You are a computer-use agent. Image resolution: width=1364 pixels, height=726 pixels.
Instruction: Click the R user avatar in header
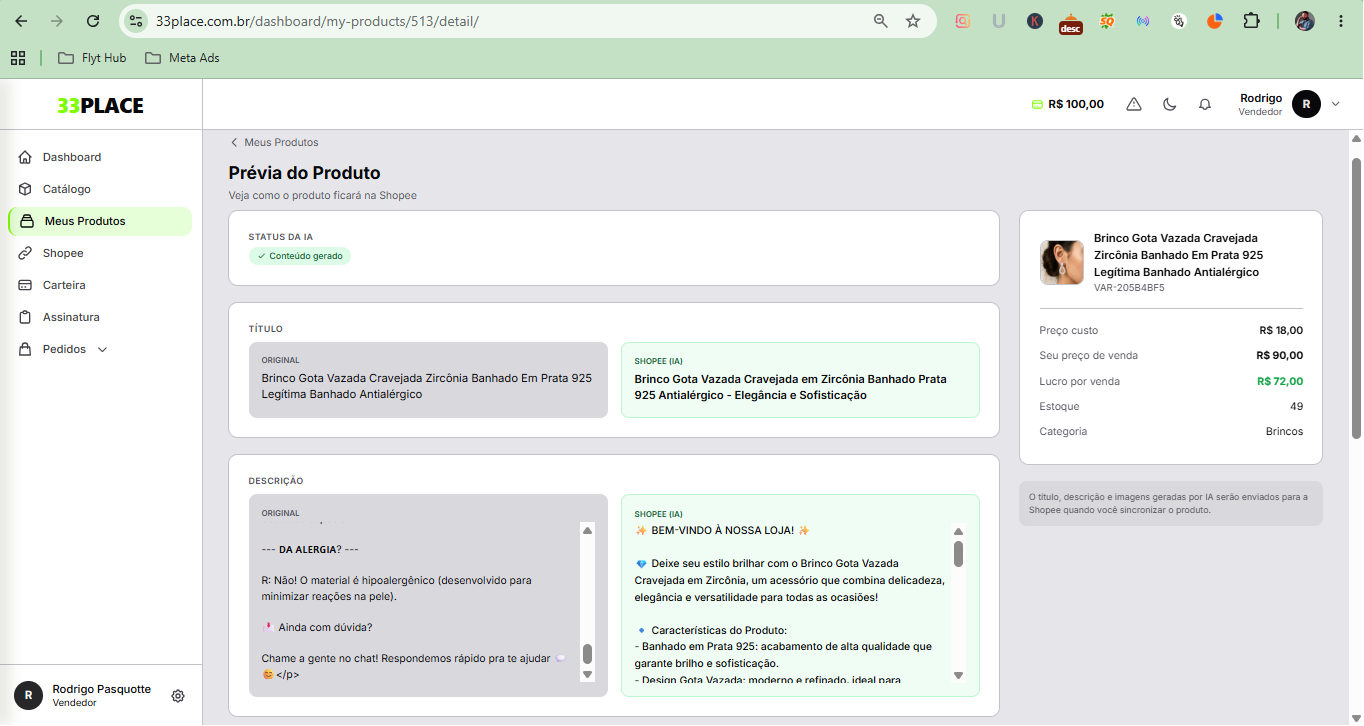(x=1306, y=104)
